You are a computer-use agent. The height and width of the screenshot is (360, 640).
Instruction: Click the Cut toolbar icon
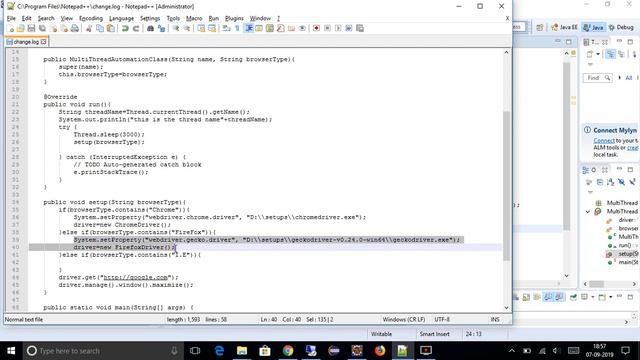(89, 29)
